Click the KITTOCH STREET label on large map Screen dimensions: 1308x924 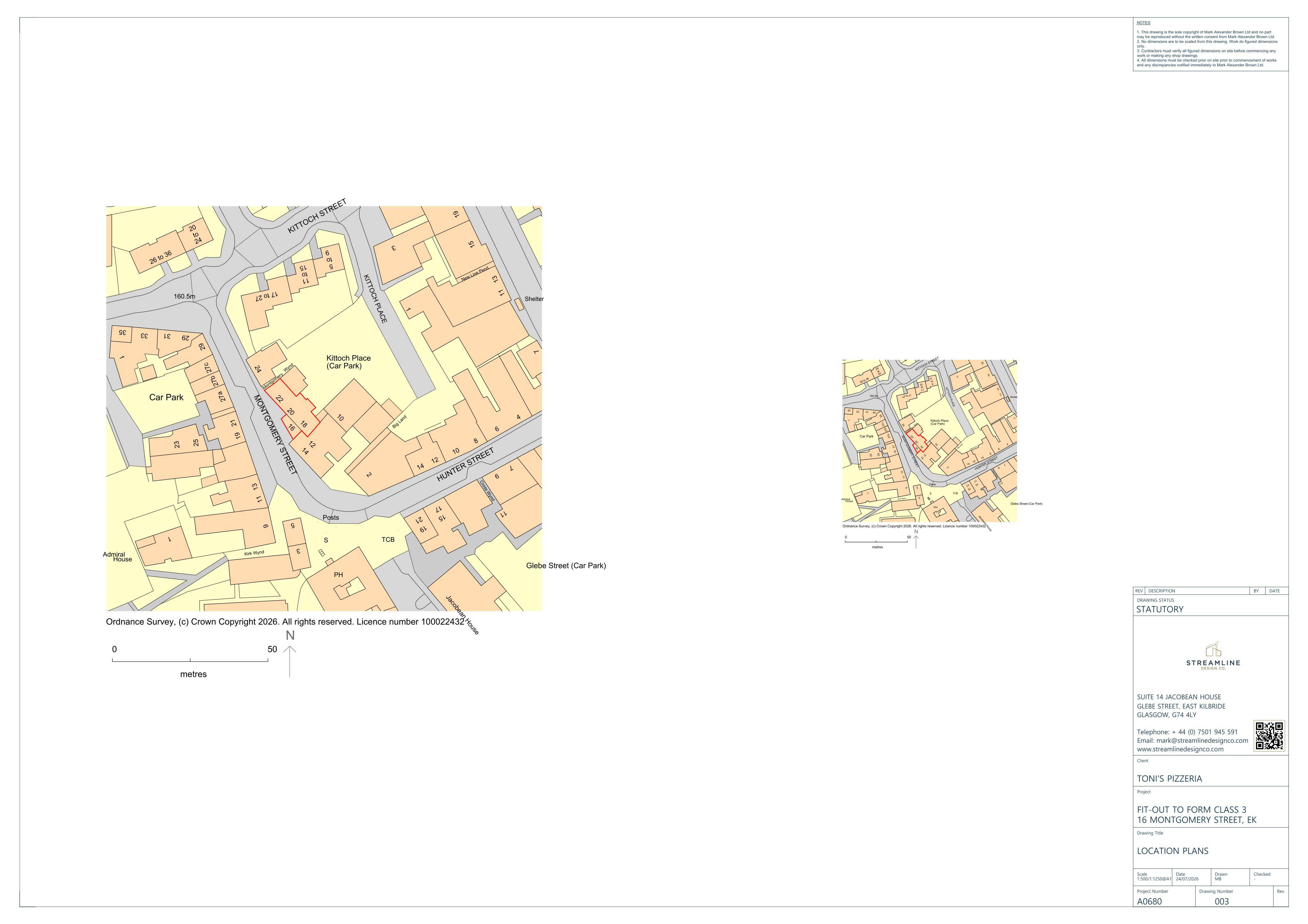pyautogui.click(x=317, y=216)
